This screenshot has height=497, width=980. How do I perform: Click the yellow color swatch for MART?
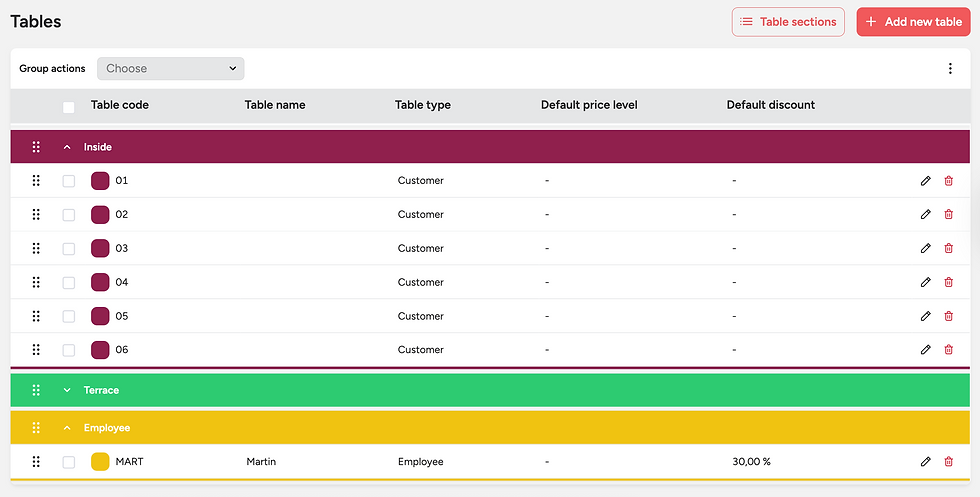click(100, 462)
